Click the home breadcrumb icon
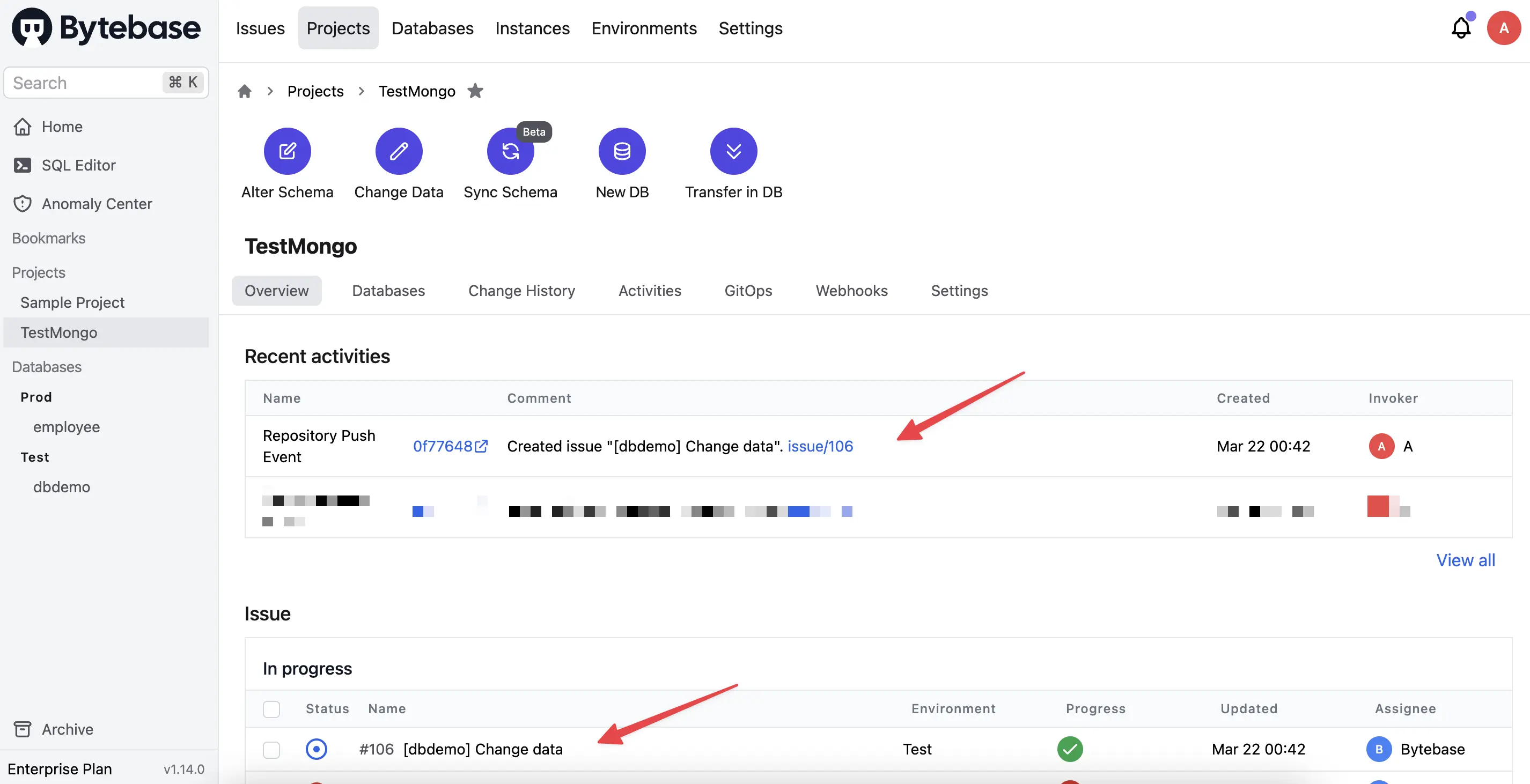This screenshot has width=1530, height=784. (245, 91)
